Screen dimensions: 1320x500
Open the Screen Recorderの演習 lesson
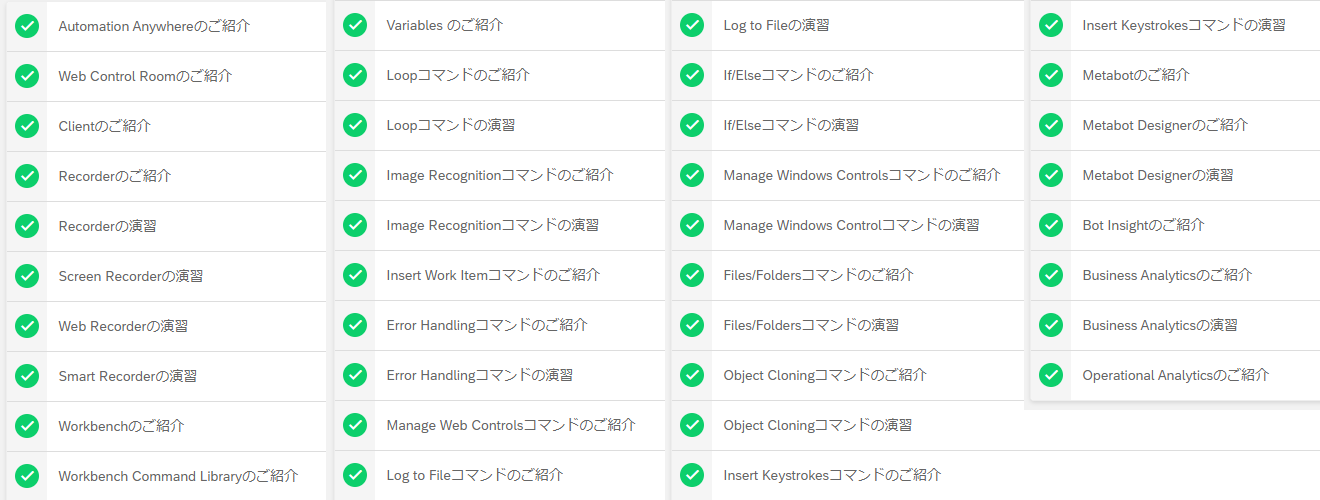click(166, 276)
